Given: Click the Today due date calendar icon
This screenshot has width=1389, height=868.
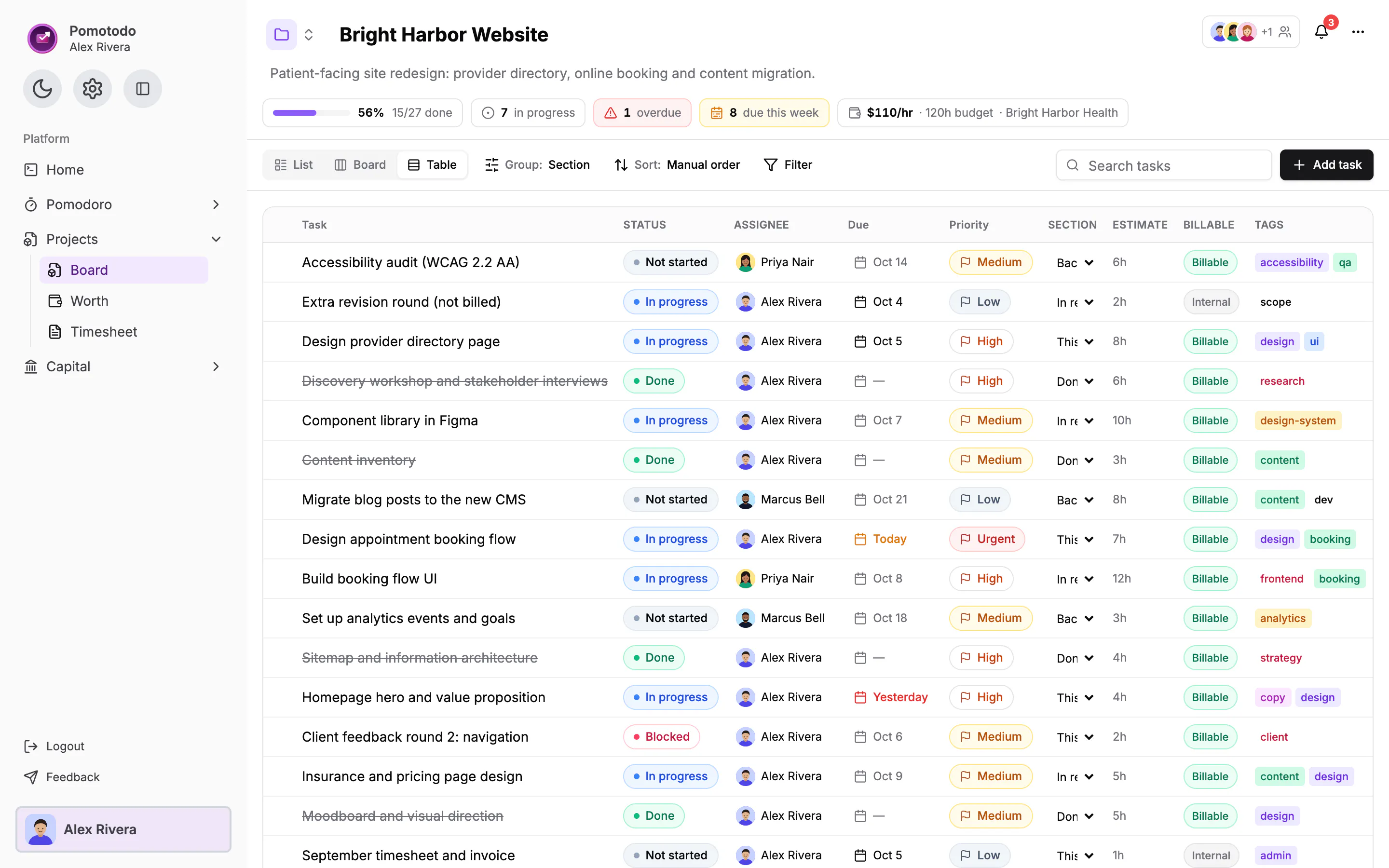Looking at the screenshot, I should pos(860,539).
